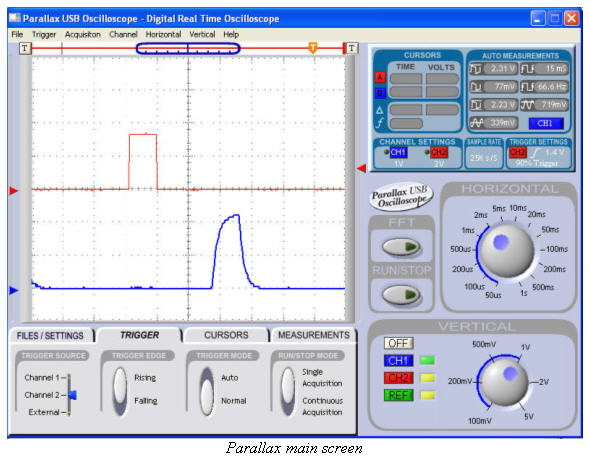Select CH2 in the Vertical panel
Viewport: 590px width, 461px height.
pyautogui.click(x=398, y=378)
